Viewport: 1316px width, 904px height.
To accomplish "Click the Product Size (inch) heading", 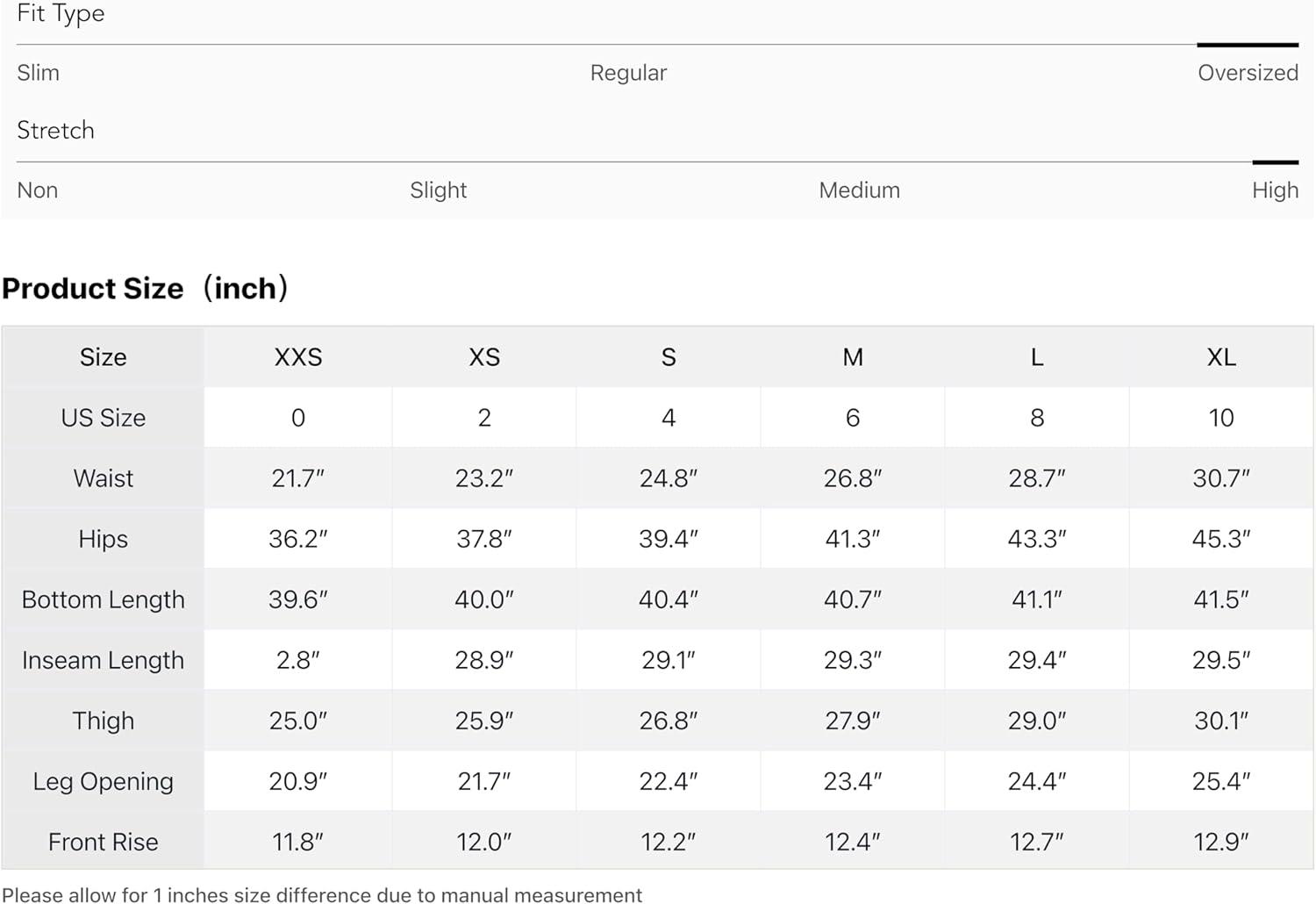I will pyautogui.click(x=146, y=289).
